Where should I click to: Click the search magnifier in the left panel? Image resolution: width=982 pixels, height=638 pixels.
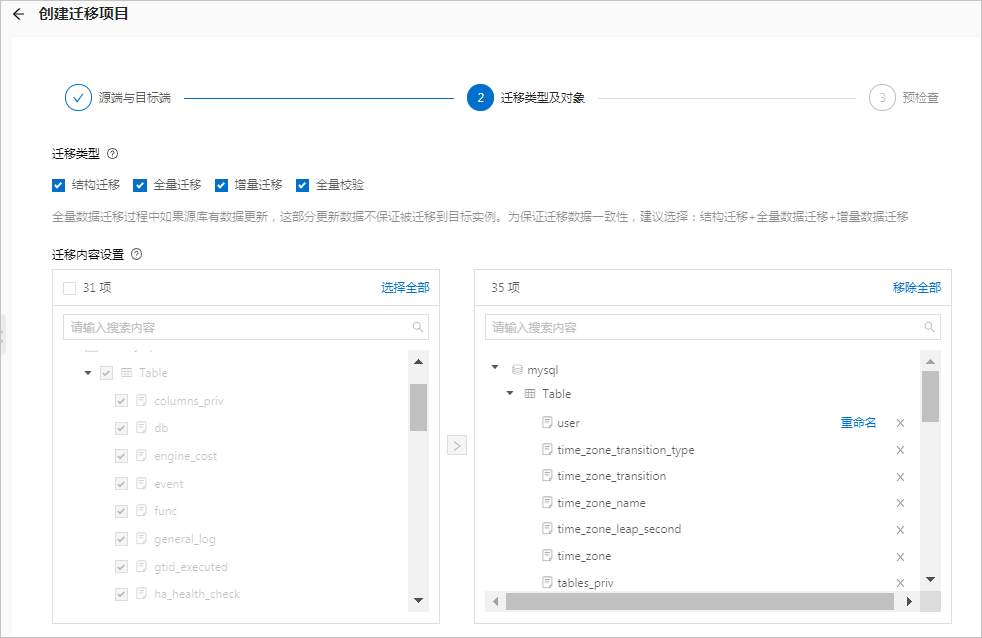tap(419, 327)
